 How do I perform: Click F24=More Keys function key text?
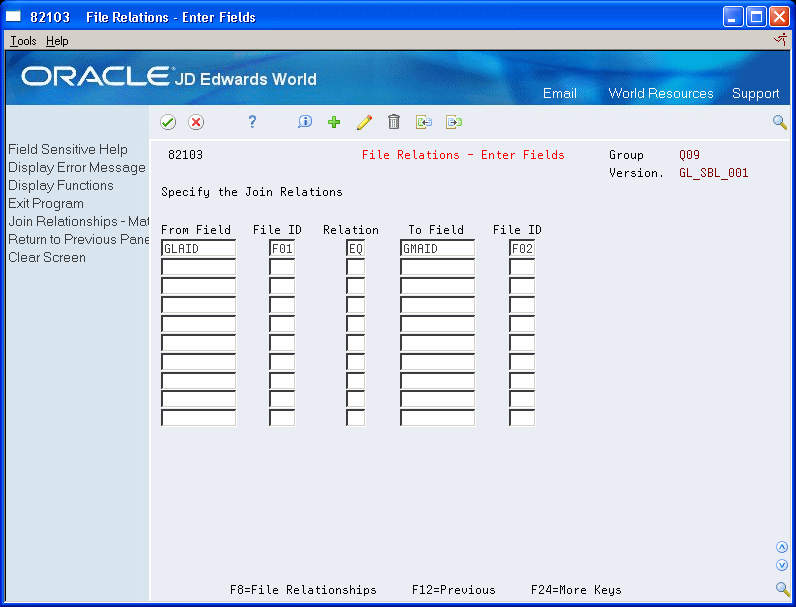pos(576,590)
